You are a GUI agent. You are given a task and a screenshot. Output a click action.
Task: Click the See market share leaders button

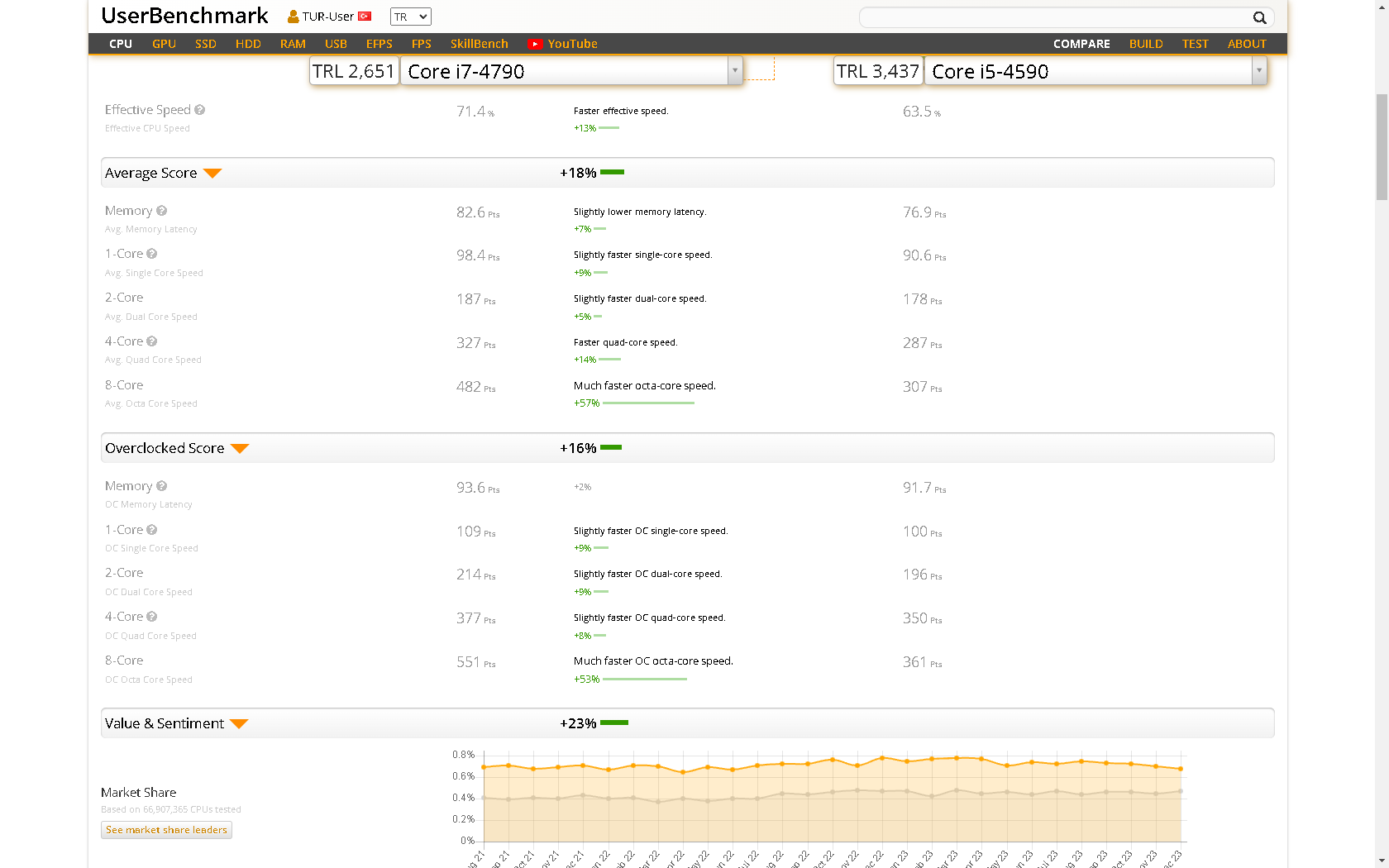(166, 830)
